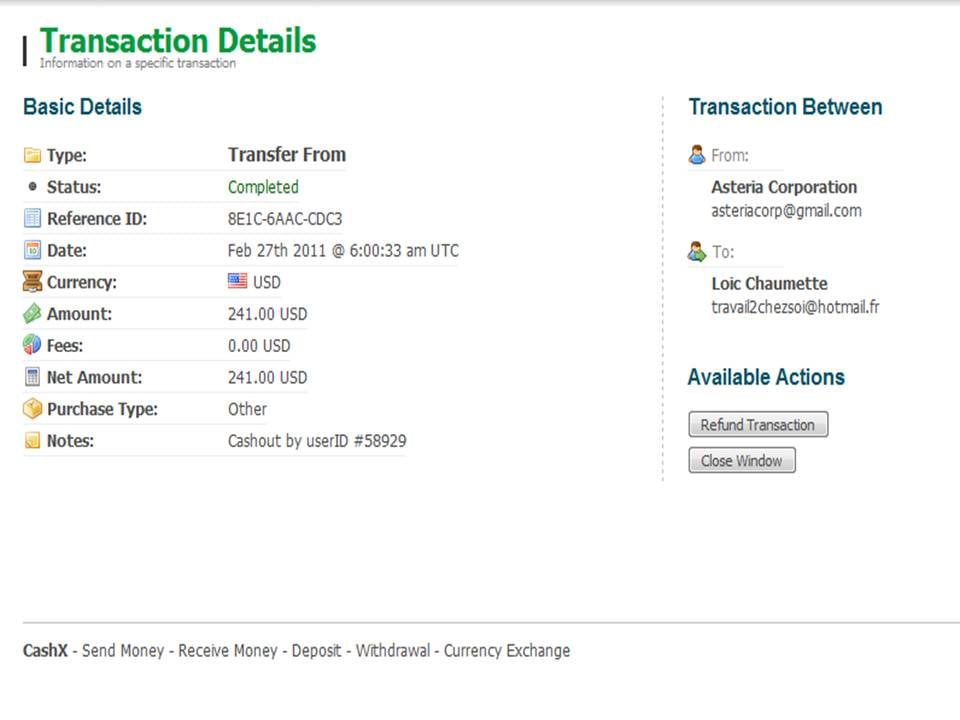Click the Reference ID document icon
960x720 pixels.
pyautogui.click(x=32, y=219)
